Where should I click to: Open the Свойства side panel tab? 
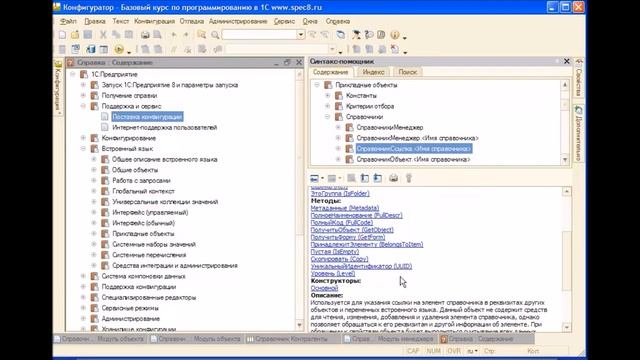click(578, 78)
